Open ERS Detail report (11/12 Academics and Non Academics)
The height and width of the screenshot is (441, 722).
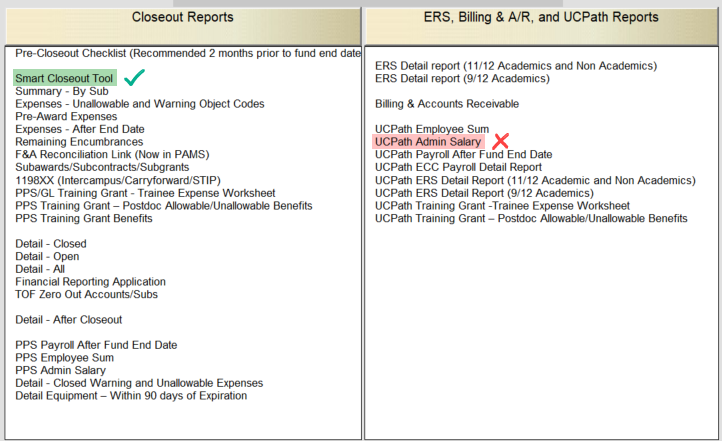(x=516, y=66)
